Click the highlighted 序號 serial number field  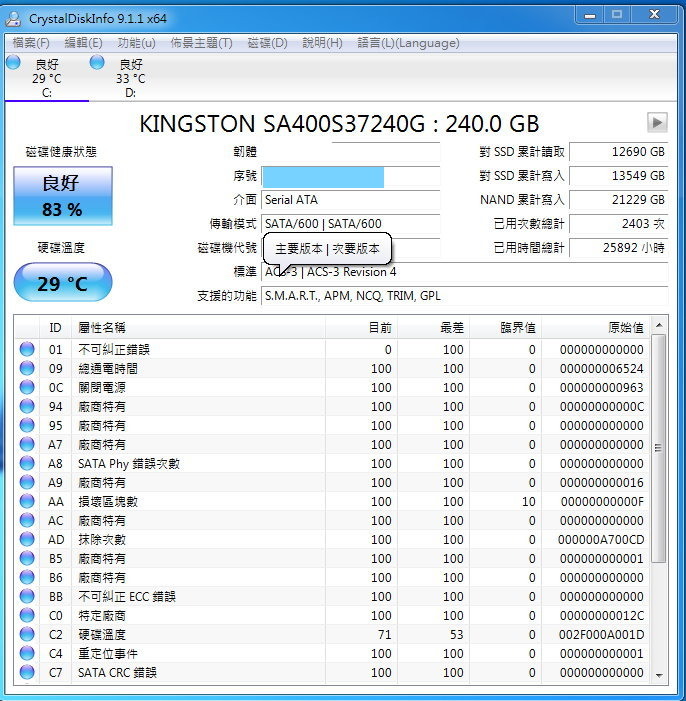(351, 176)
